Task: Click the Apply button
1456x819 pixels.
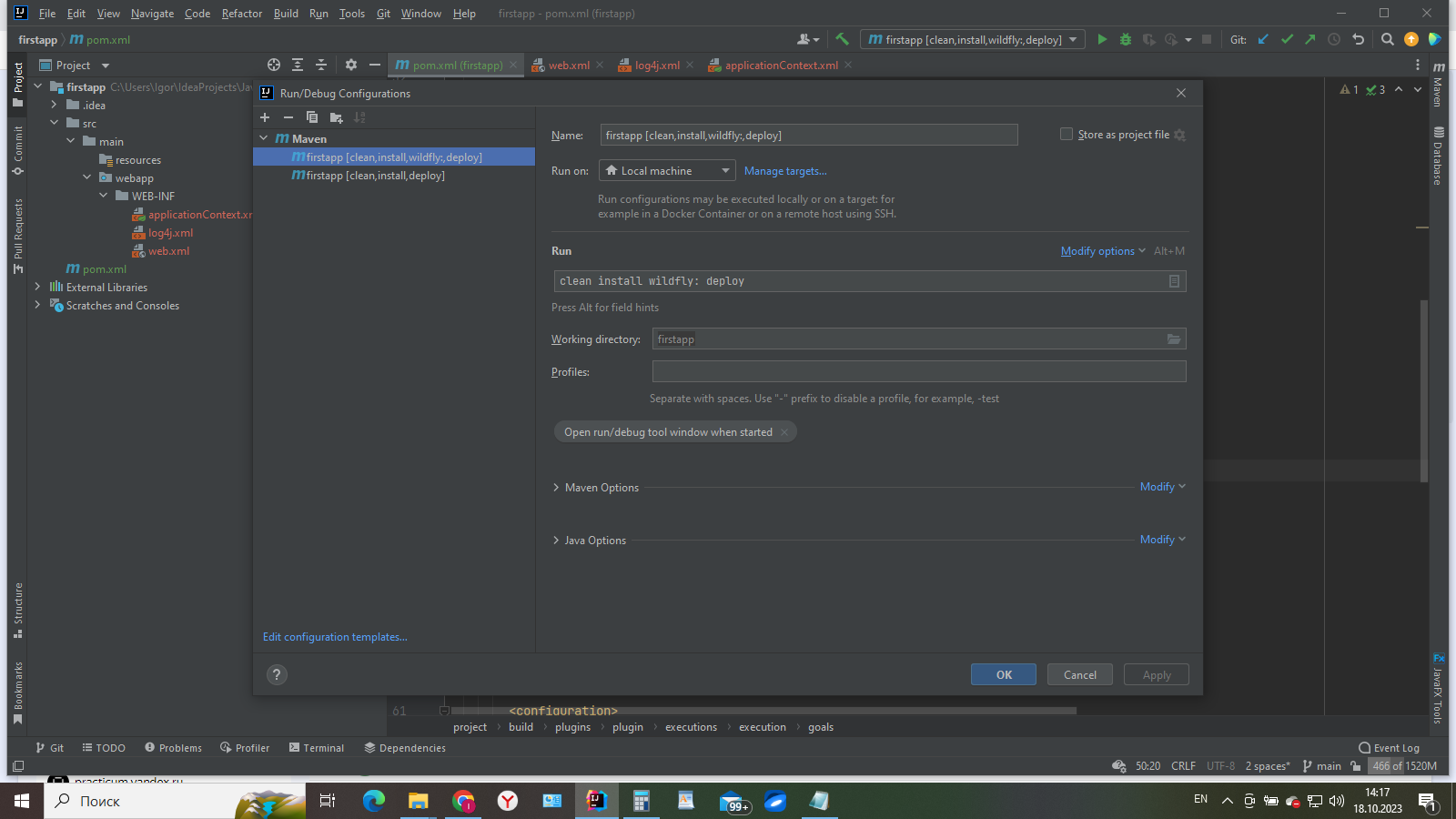Action: point(1157,674)
